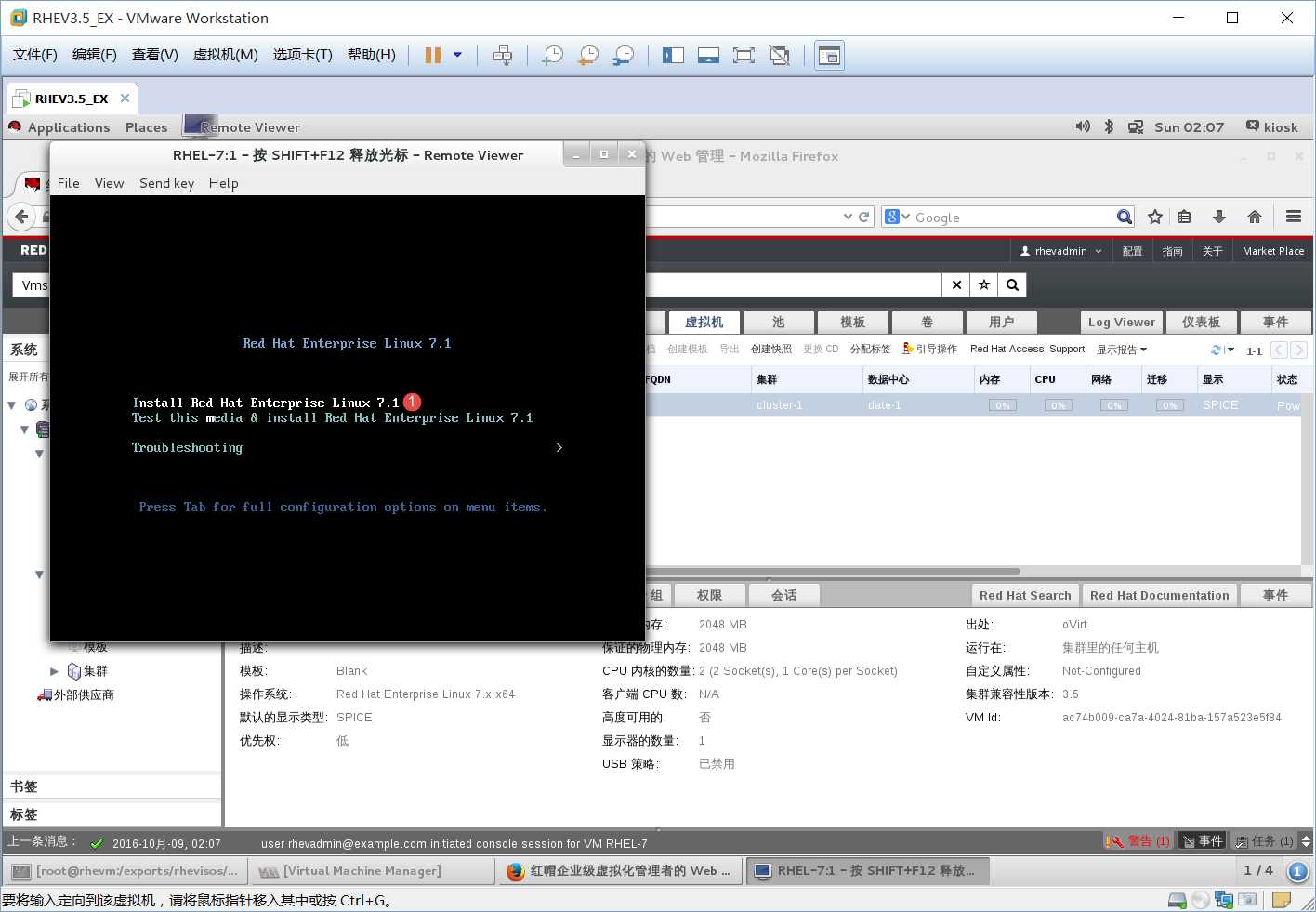Open the kiosk user menu
This screenshot has height=912, width=1316.
1272,126
